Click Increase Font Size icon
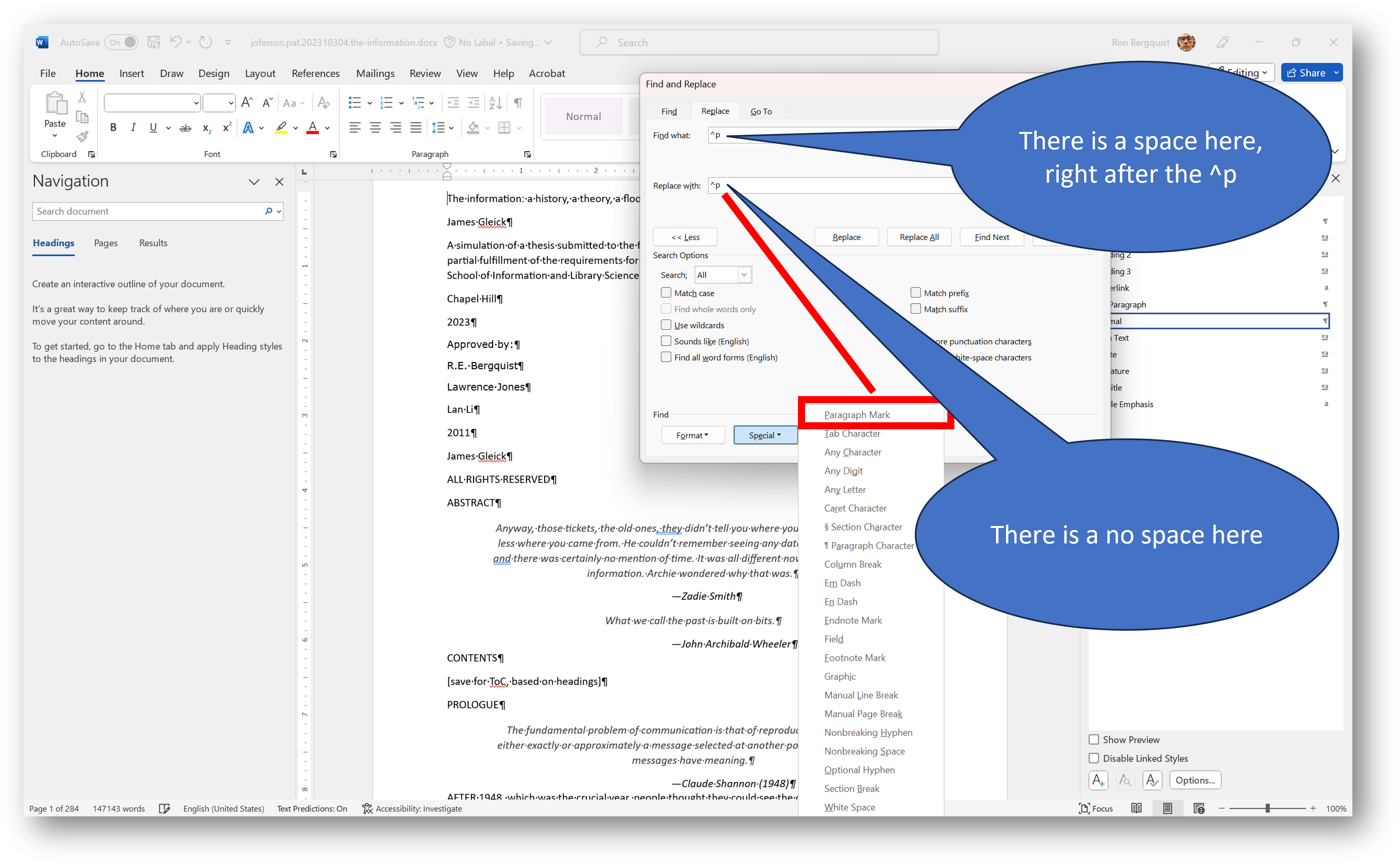The image size is (1400, 864). click(247, 103)
